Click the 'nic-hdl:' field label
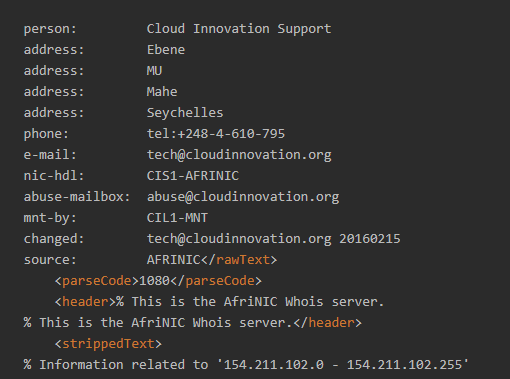Screen dimensions: 510x379 (54, 176)
